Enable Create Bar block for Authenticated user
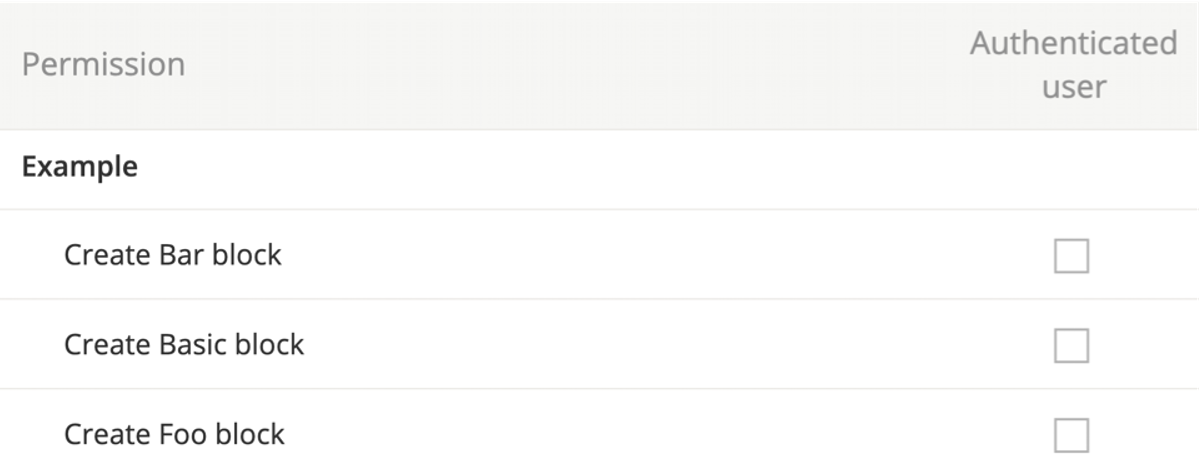Viewport: 1200px width, 476px height. (1071, 256)
